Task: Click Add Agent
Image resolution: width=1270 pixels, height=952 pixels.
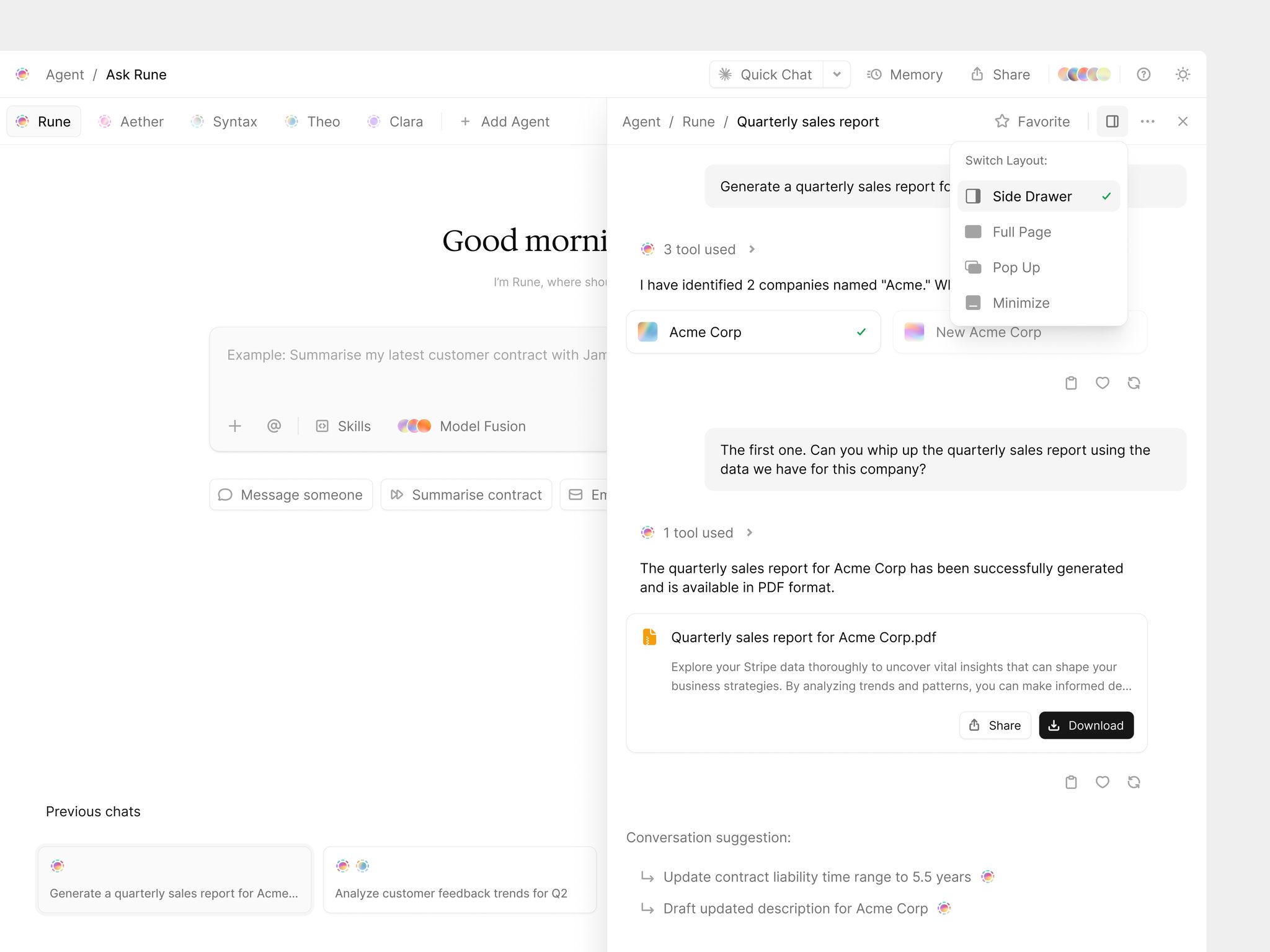Action: pos(505,121)
